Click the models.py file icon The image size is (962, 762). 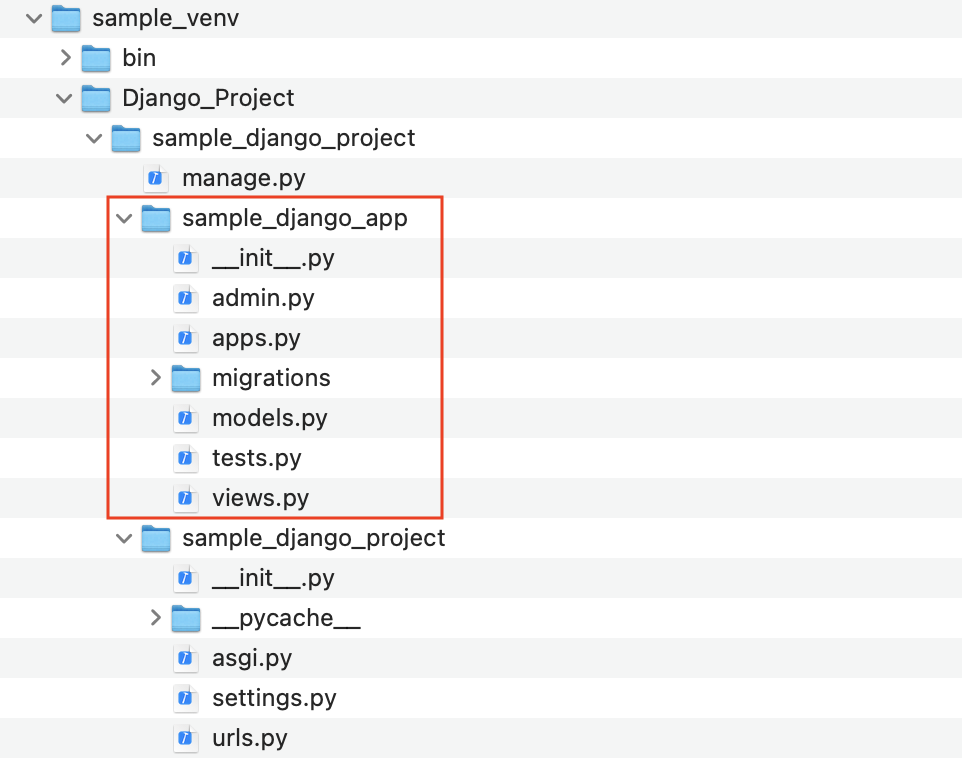186,418
